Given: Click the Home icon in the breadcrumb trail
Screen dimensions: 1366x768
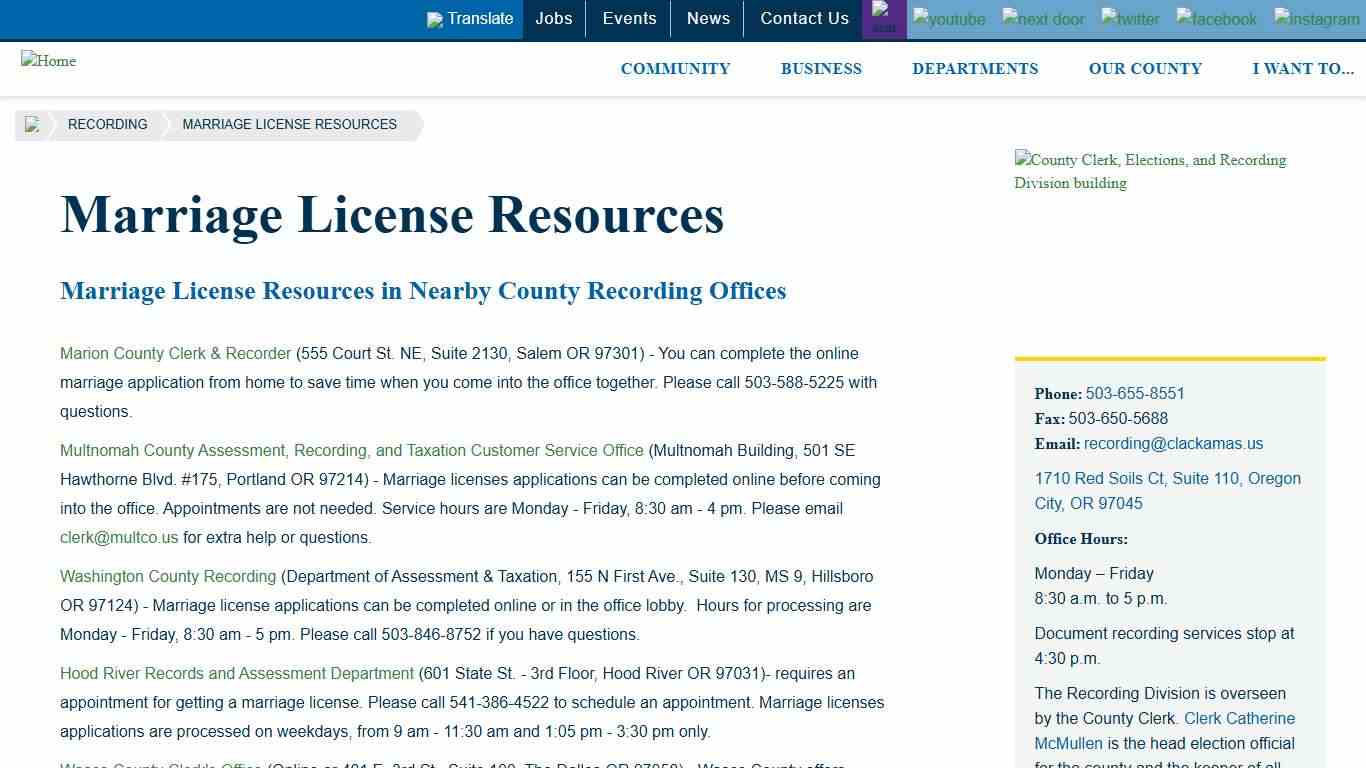Looking at the screenshot, I should pyautogui.click(x=32, y=124).
